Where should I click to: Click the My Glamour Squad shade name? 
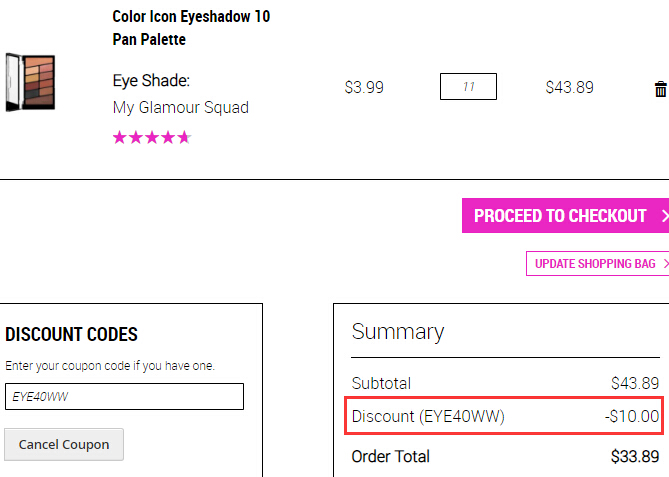[x=180, y=108]
